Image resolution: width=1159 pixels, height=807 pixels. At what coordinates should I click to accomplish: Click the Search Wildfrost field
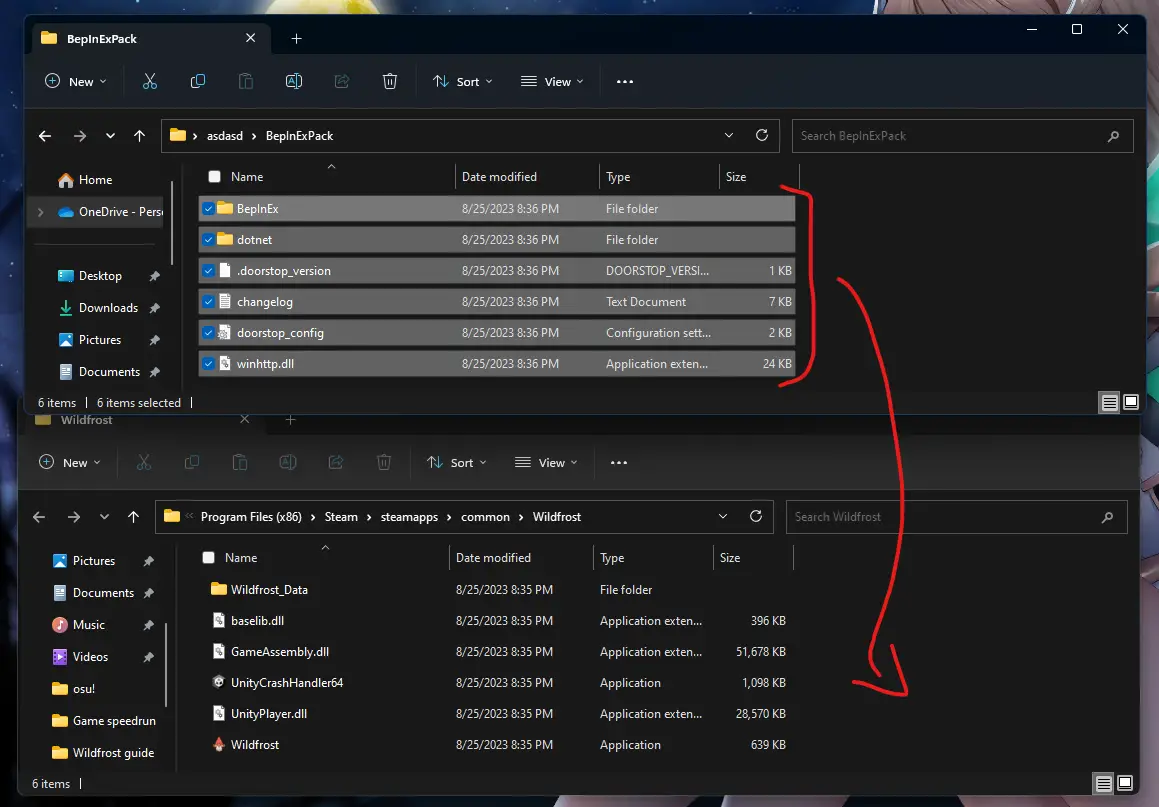[x=956, y=517]
